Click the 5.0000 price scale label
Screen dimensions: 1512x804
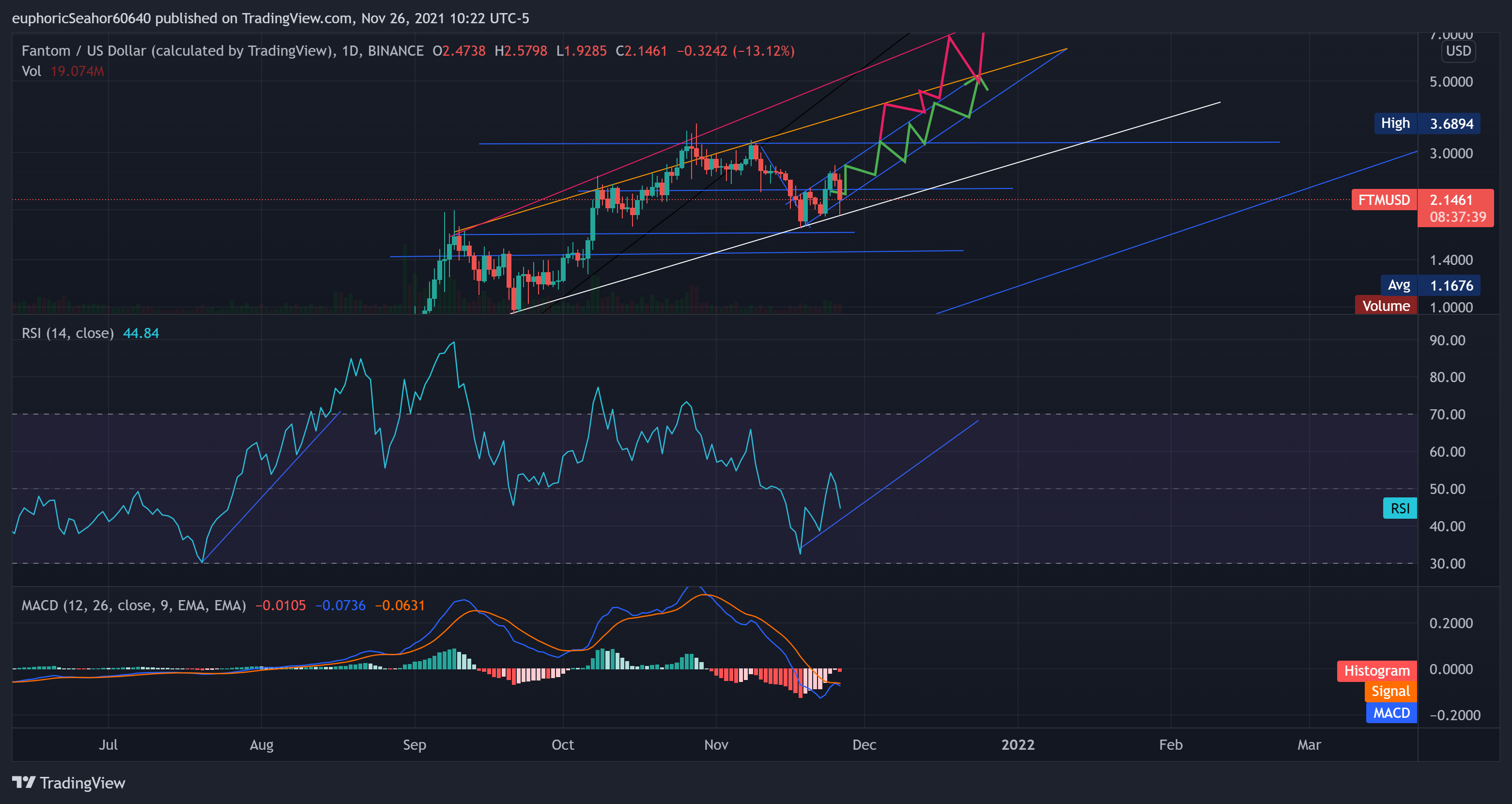pyautogui.click(x=1451, y=81)
